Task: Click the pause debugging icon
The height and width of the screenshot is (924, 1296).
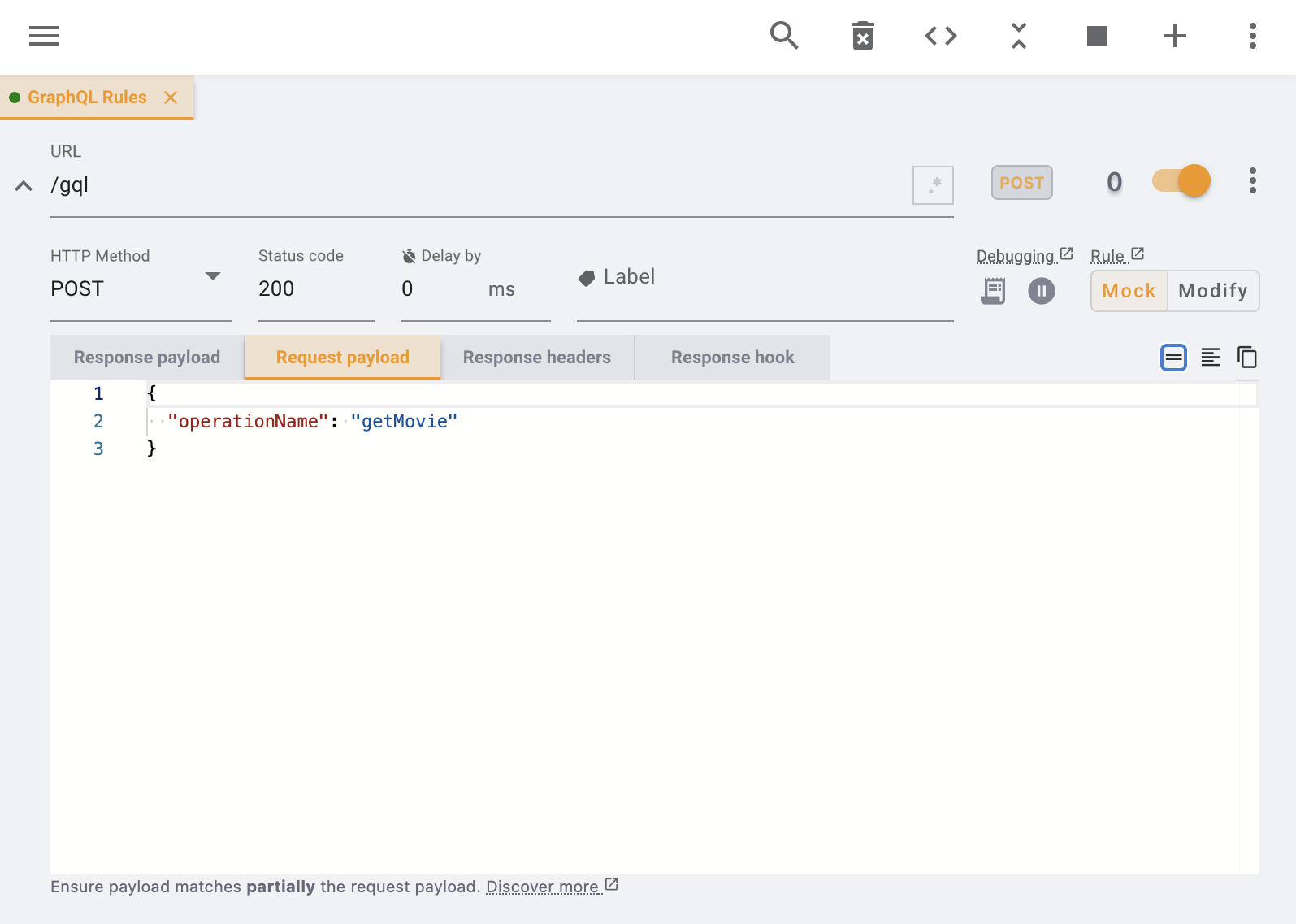Action: pos(1041,291)
